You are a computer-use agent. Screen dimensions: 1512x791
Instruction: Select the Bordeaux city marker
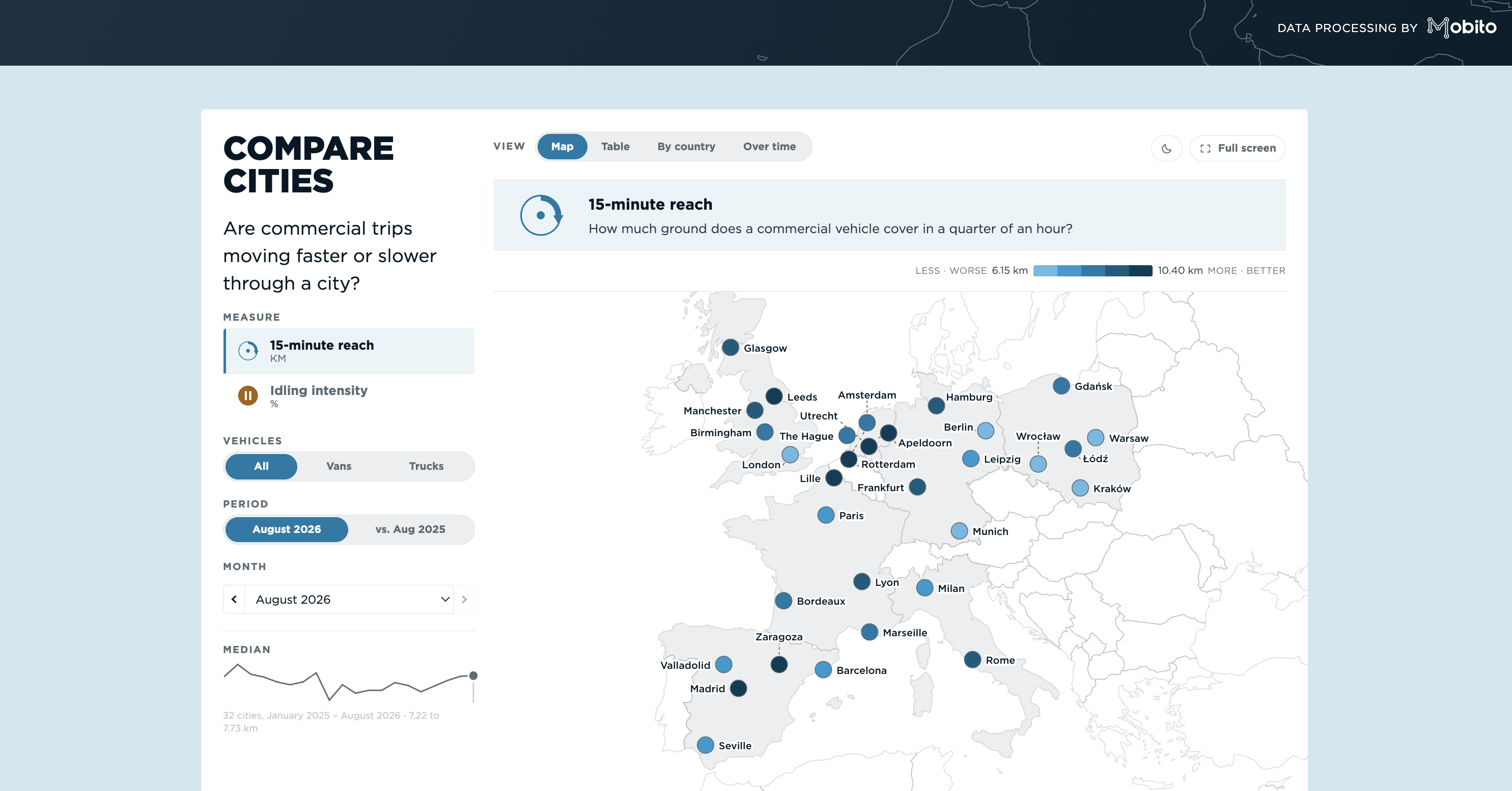click(x=783, y=601)
